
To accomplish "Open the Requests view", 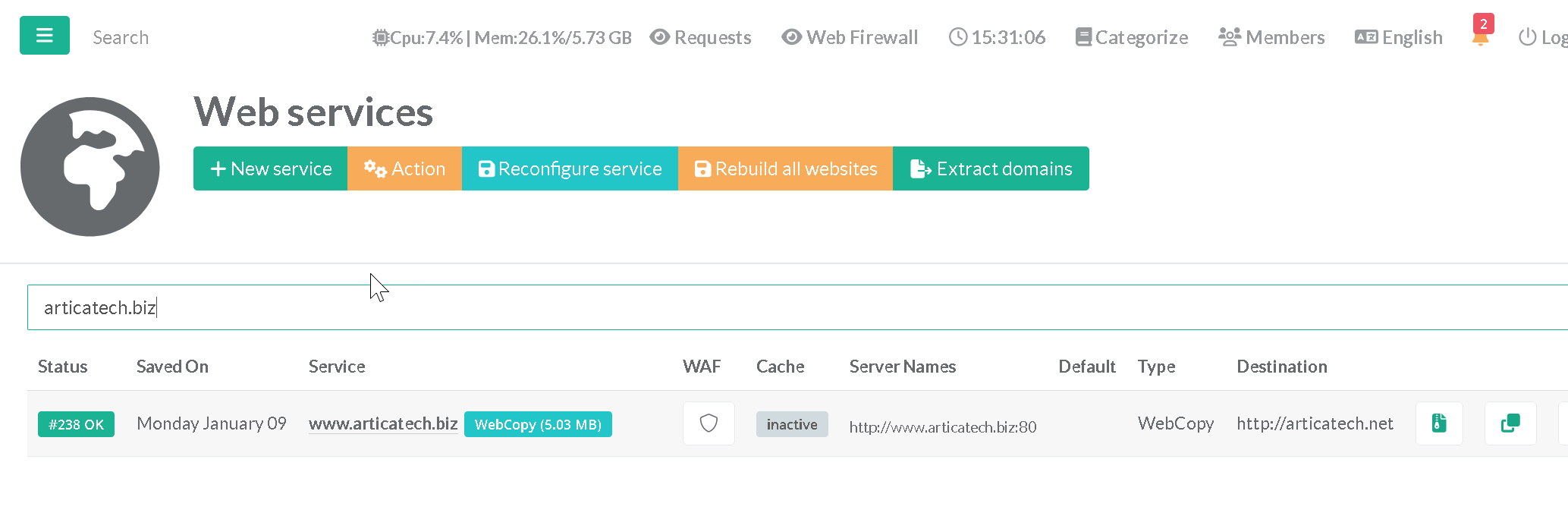I will point(701,37).
